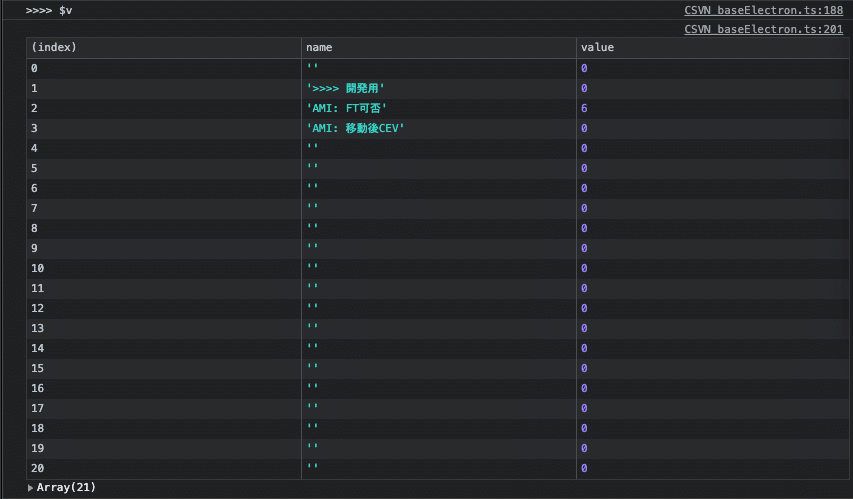
Task: Open CSVN_baseElectron.ts:201 source link
Action: (x=763, y=29)
